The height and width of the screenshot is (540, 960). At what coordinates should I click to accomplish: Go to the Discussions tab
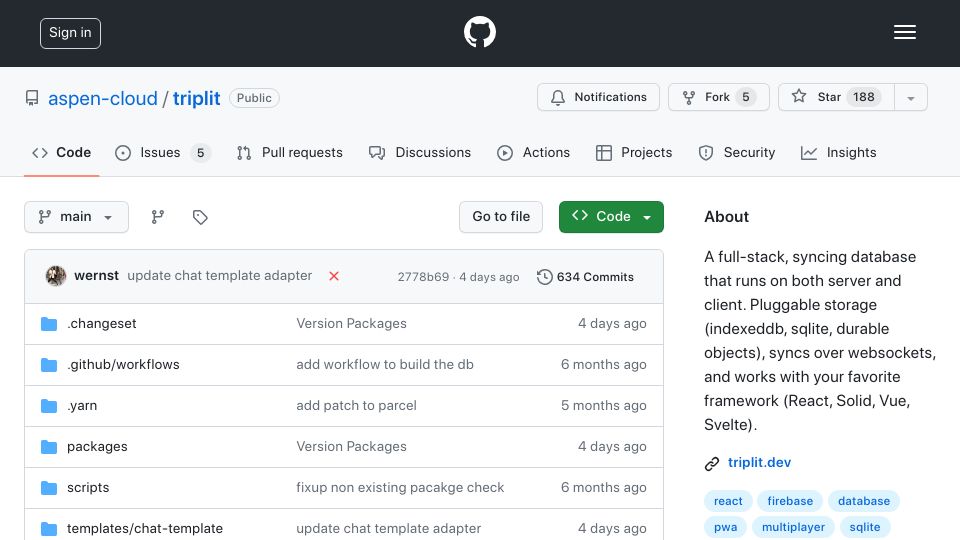pyautogui.click(x=420, y=152)
